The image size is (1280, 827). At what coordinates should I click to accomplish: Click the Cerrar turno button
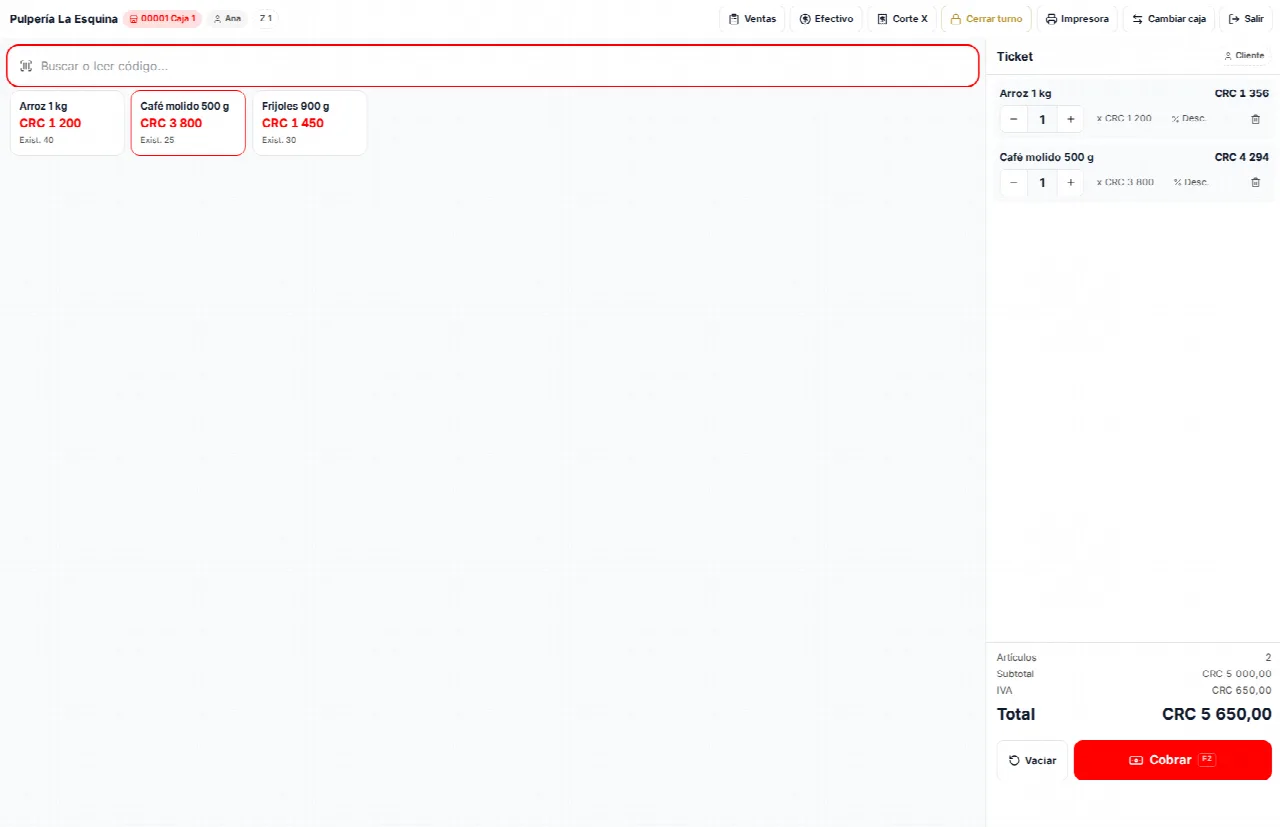pos(986,19)
